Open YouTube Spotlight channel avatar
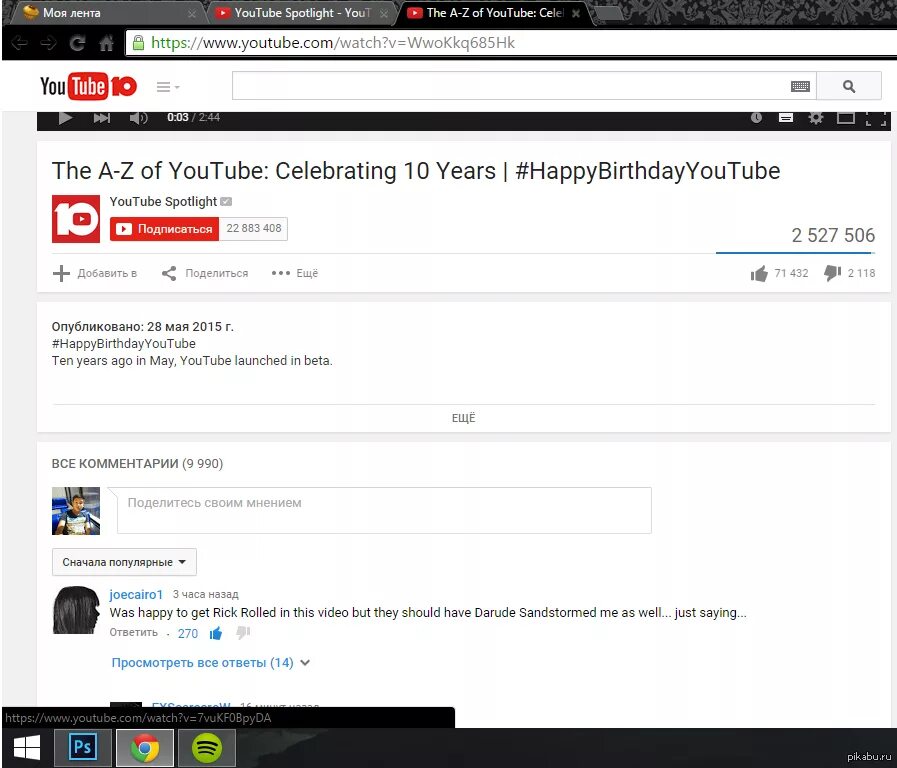The width and height of the screenshot is (897, 768). (x=76, y=218)
